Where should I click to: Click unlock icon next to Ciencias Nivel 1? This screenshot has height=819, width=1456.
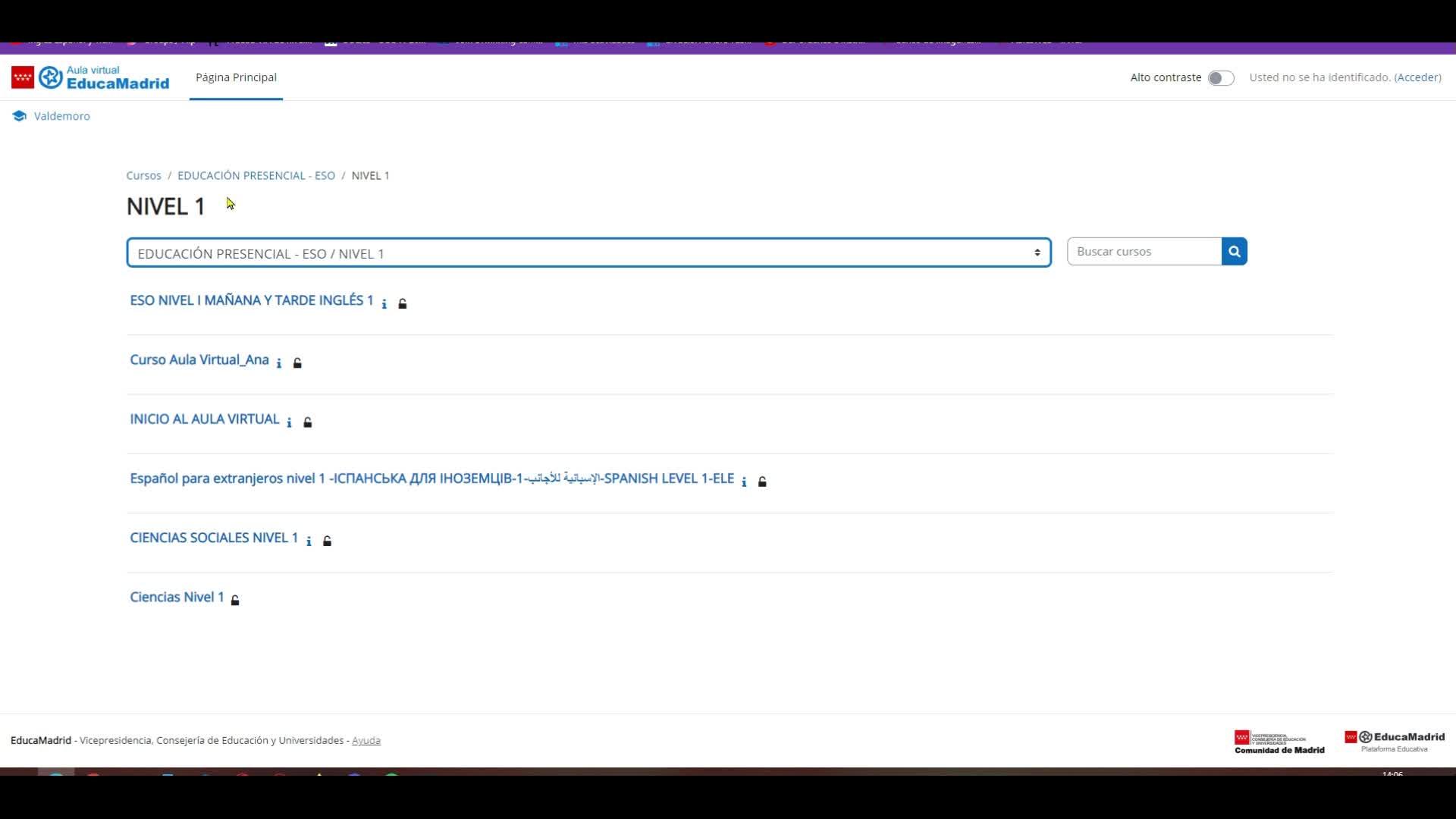(x=235, y=600)
